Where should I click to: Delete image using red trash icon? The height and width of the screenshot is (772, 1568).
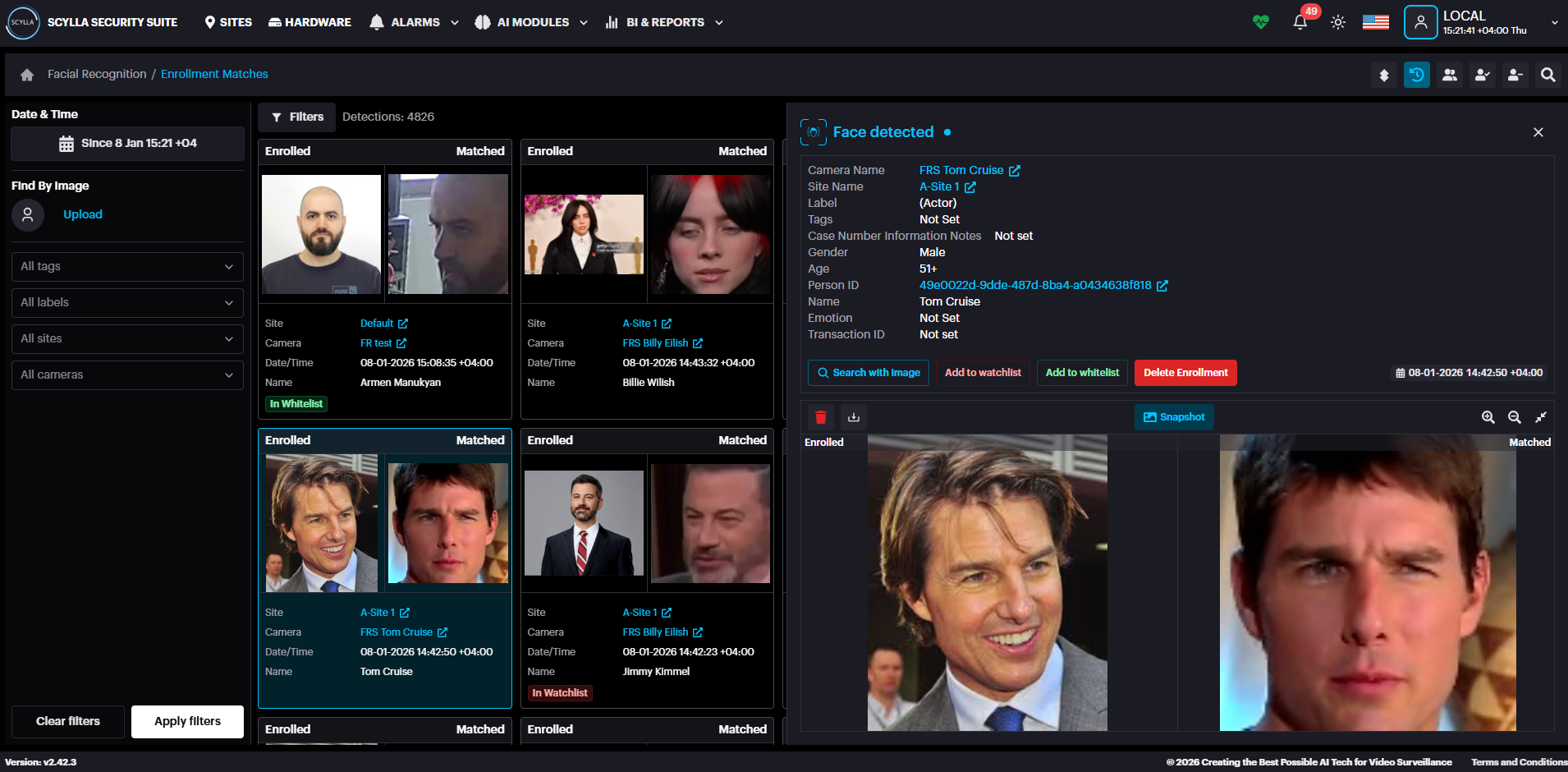click(820, 417)
